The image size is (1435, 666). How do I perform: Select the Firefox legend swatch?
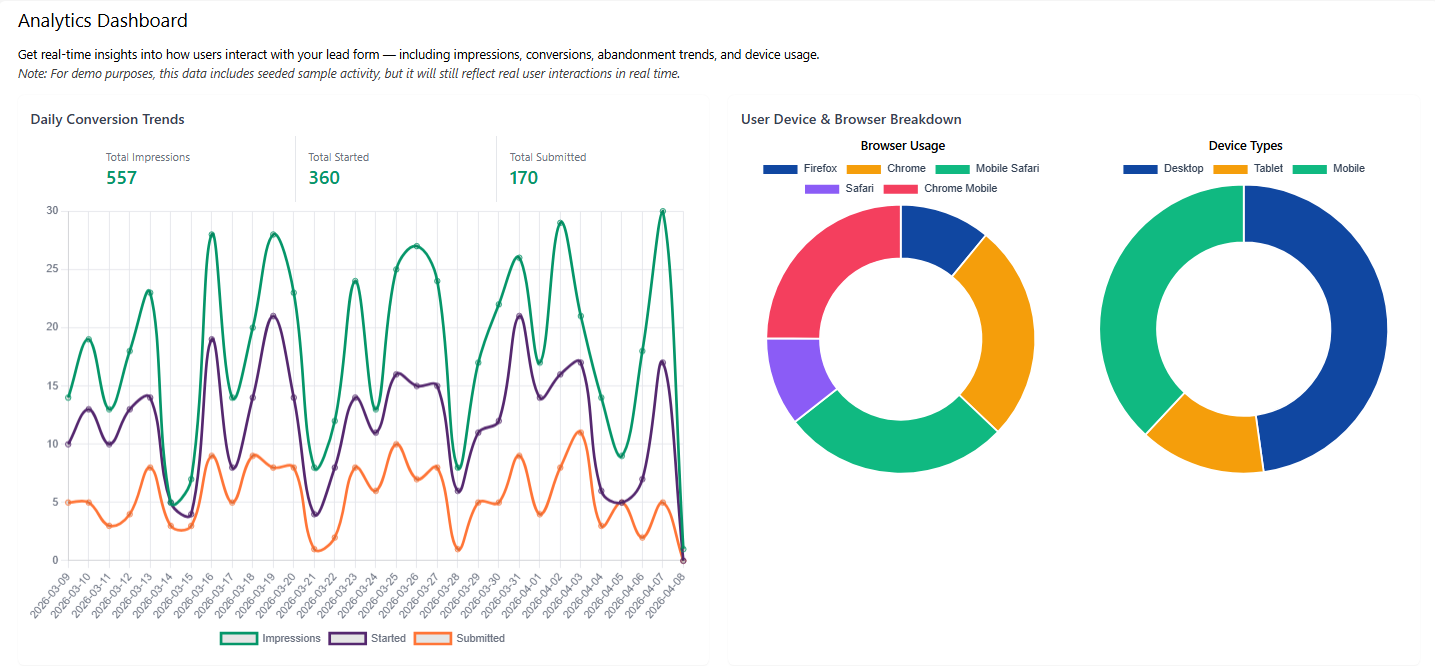coord(780,168)
